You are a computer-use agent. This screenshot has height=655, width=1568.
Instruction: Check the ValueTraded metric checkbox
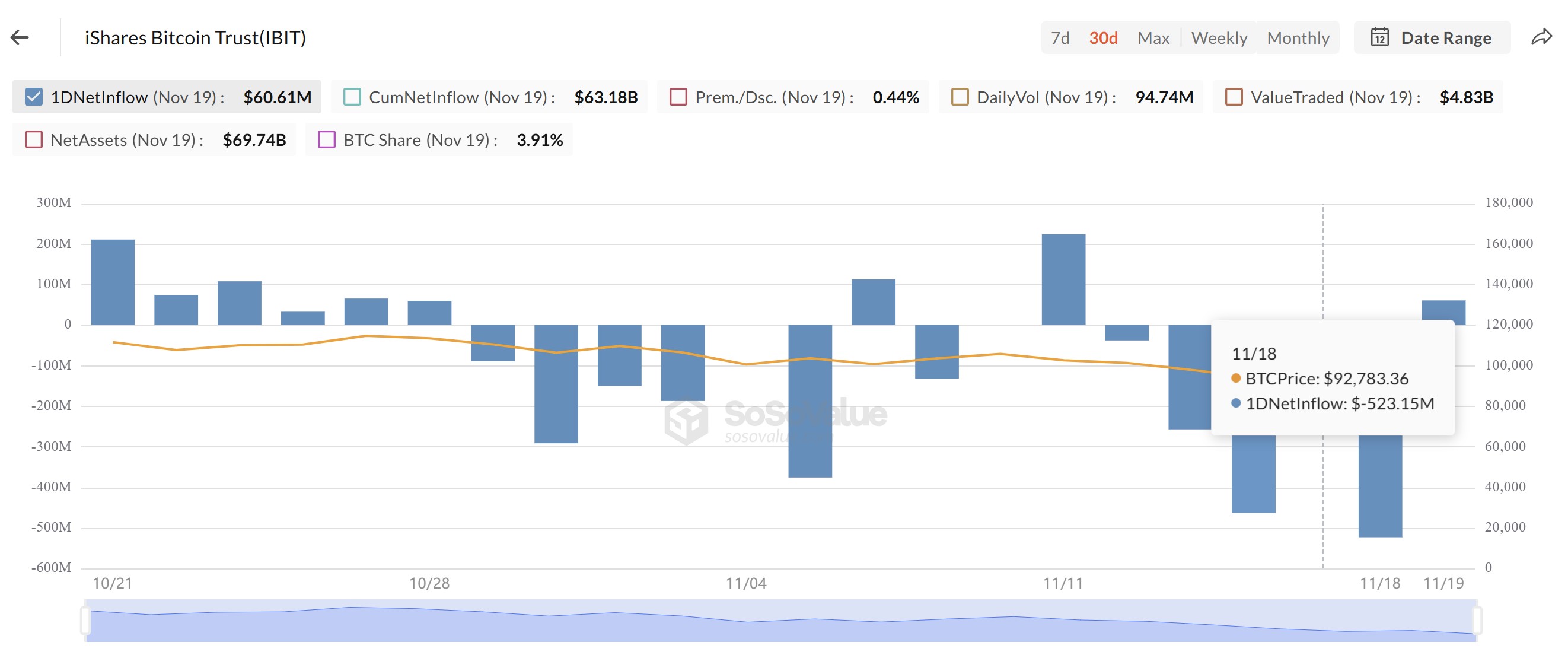click(x=1235, y=96)
